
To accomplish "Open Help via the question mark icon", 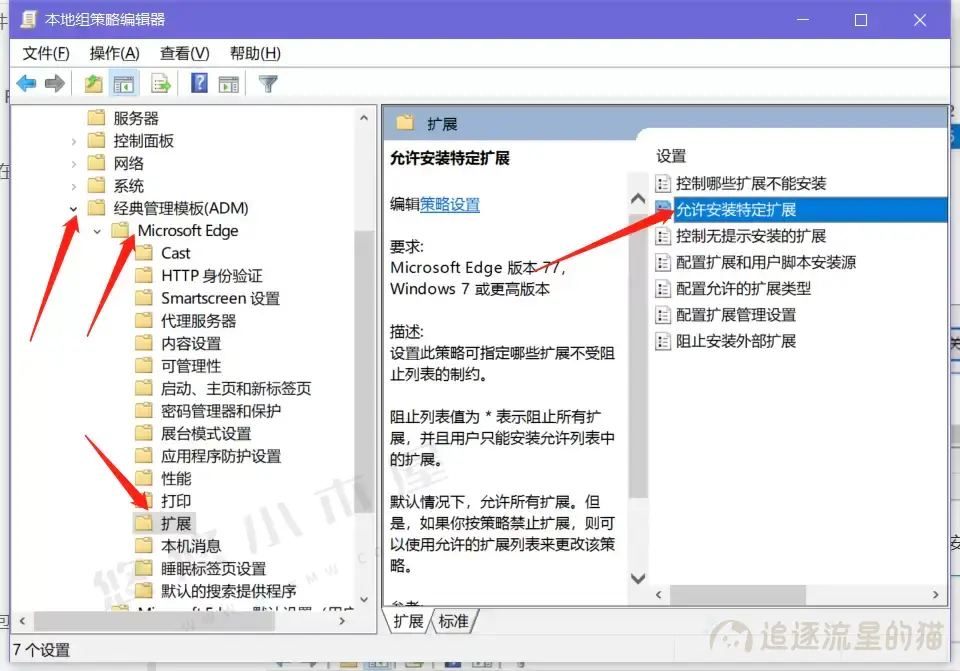I will coord(197,83).
